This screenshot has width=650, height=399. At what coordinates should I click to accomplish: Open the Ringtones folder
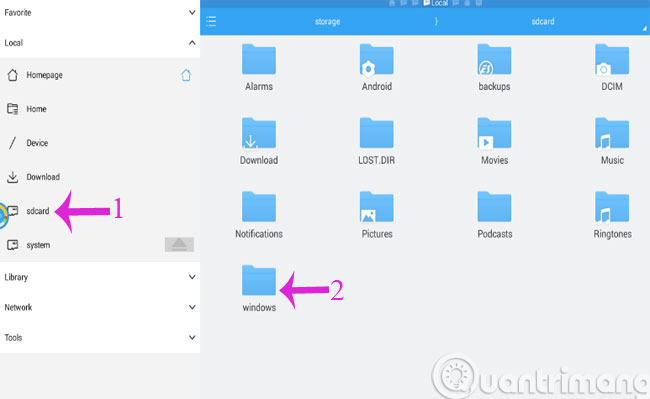(x=612, y=215)
